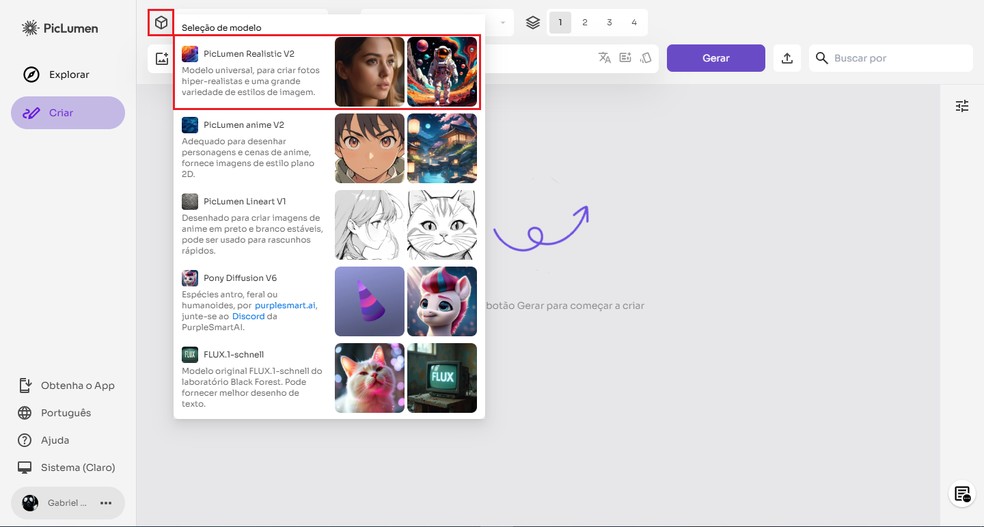
Task: Click the FLUX monitor thumbnail
Action: tap(442, 378)
